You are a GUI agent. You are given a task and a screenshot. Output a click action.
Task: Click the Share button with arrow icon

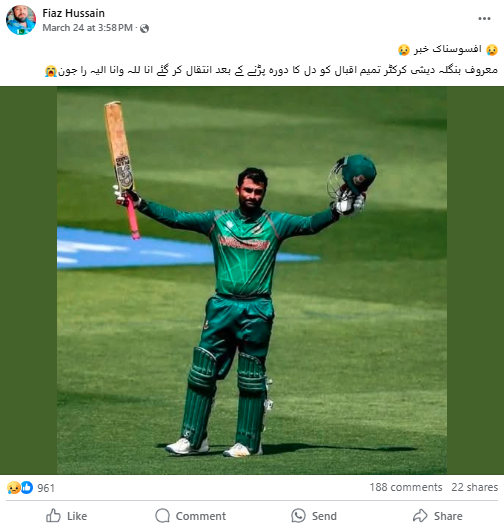click(438, 516)
